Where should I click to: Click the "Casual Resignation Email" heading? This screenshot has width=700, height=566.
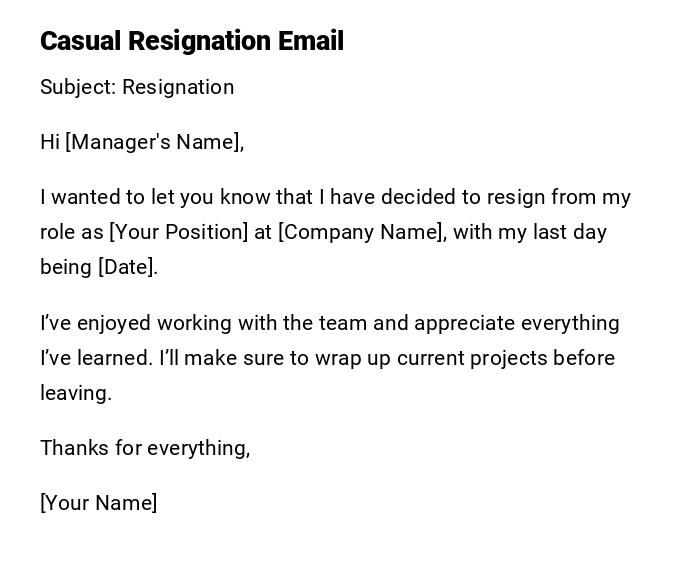tap(191, 41)
